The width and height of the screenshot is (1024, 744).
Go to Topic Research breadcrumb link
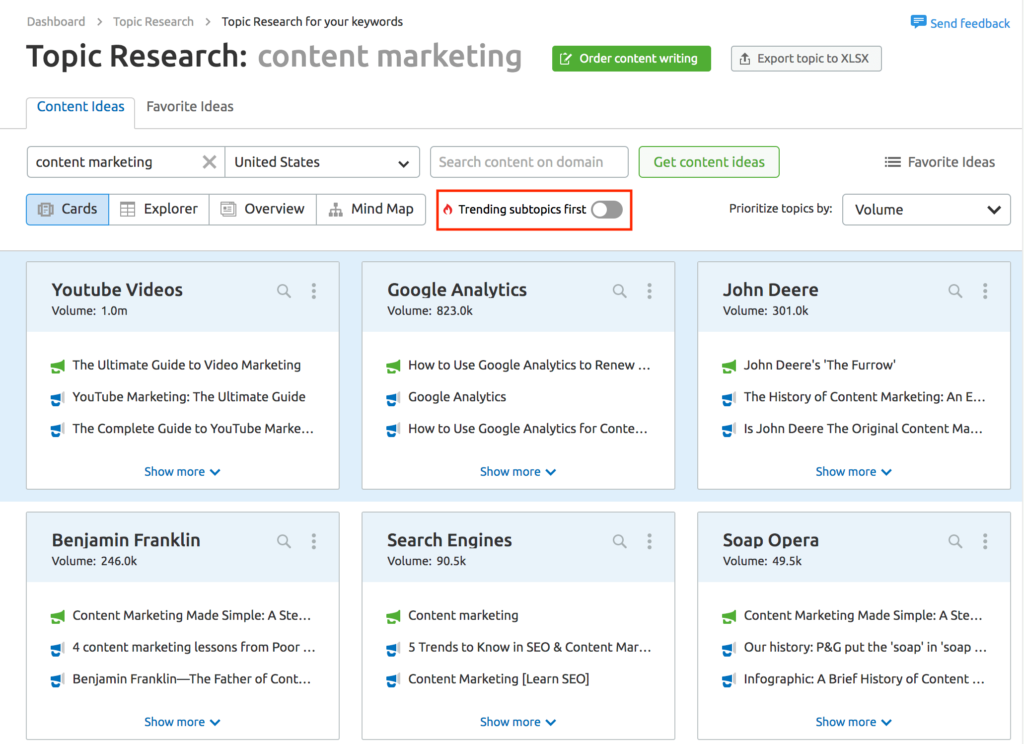click(153, 22)
